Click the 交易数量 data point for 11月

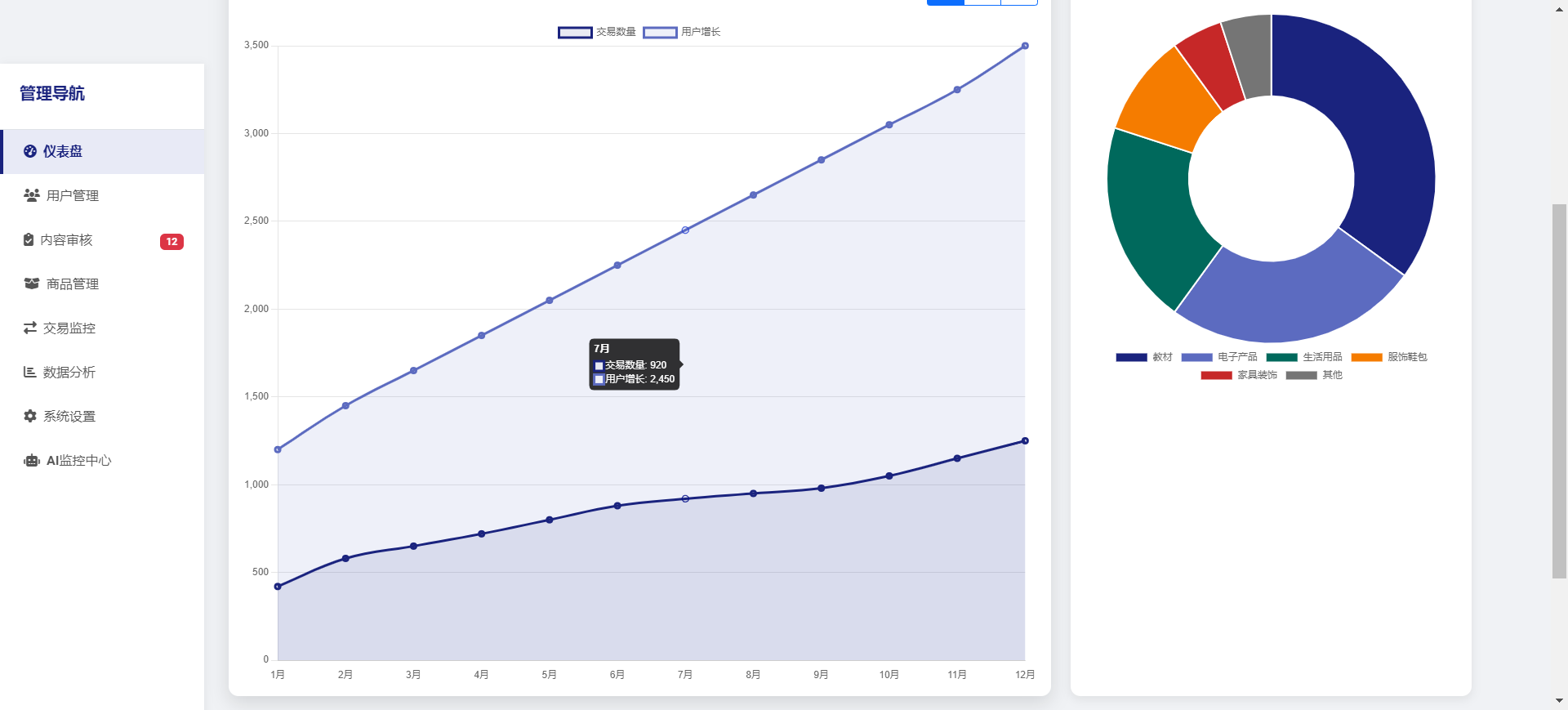(957, 458)
